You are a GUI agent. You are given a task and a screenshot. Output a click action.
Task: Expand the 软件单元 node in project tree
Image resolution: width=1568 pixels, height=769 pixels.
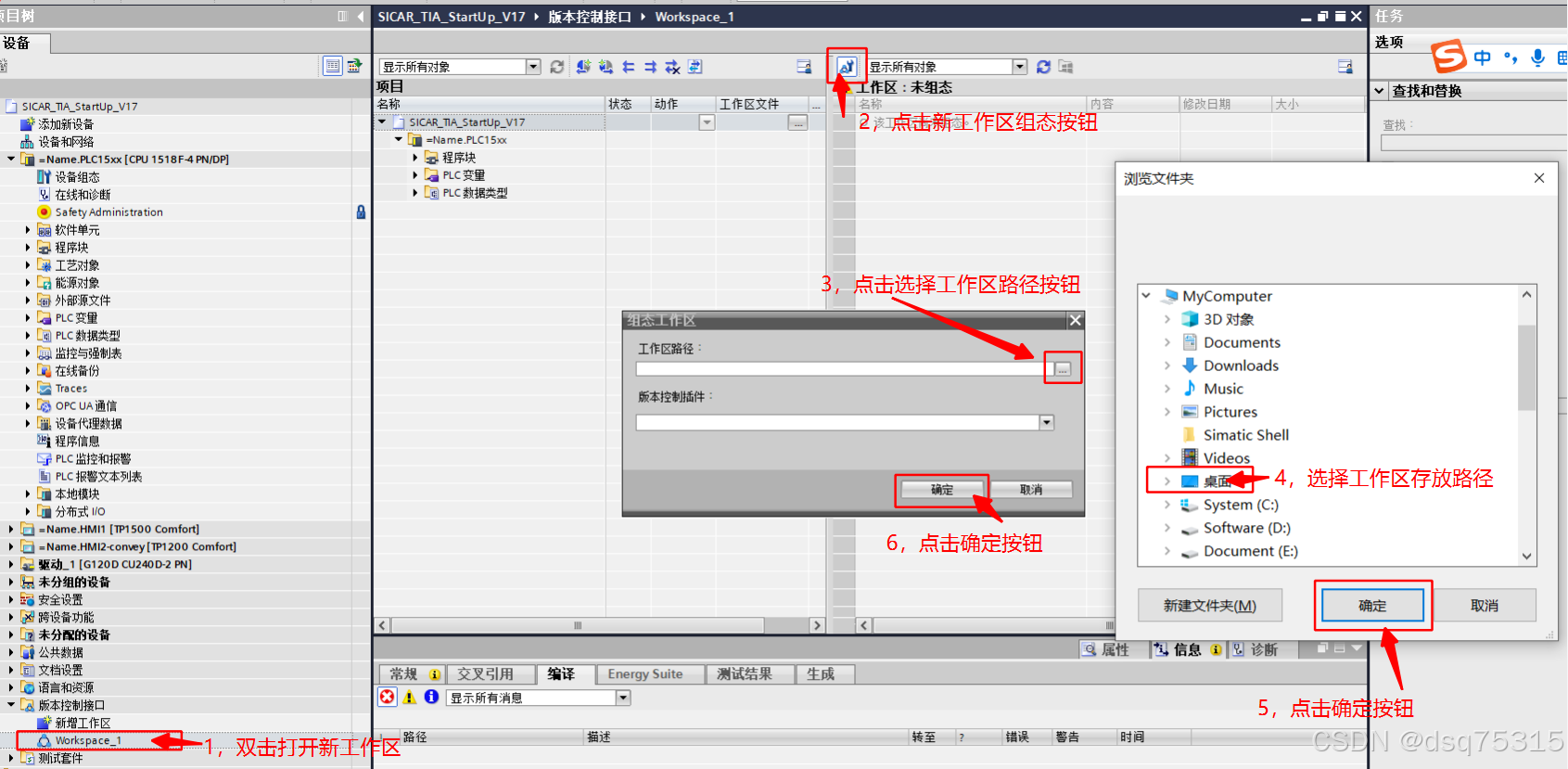tap(28, 230)
